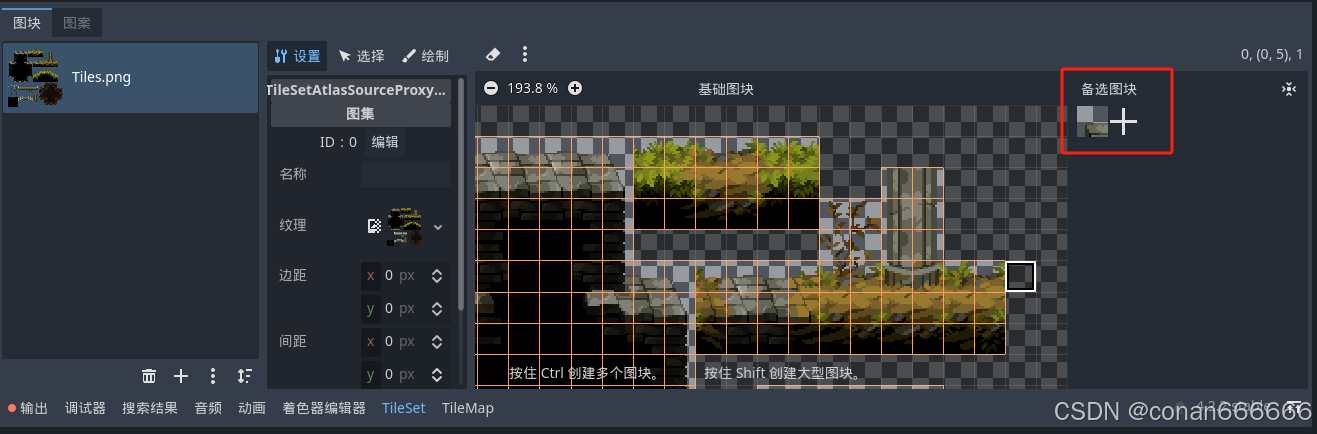Click the inspector vertical scrollbar
This screenshot has width=1317, height=434.
point(461,192)
